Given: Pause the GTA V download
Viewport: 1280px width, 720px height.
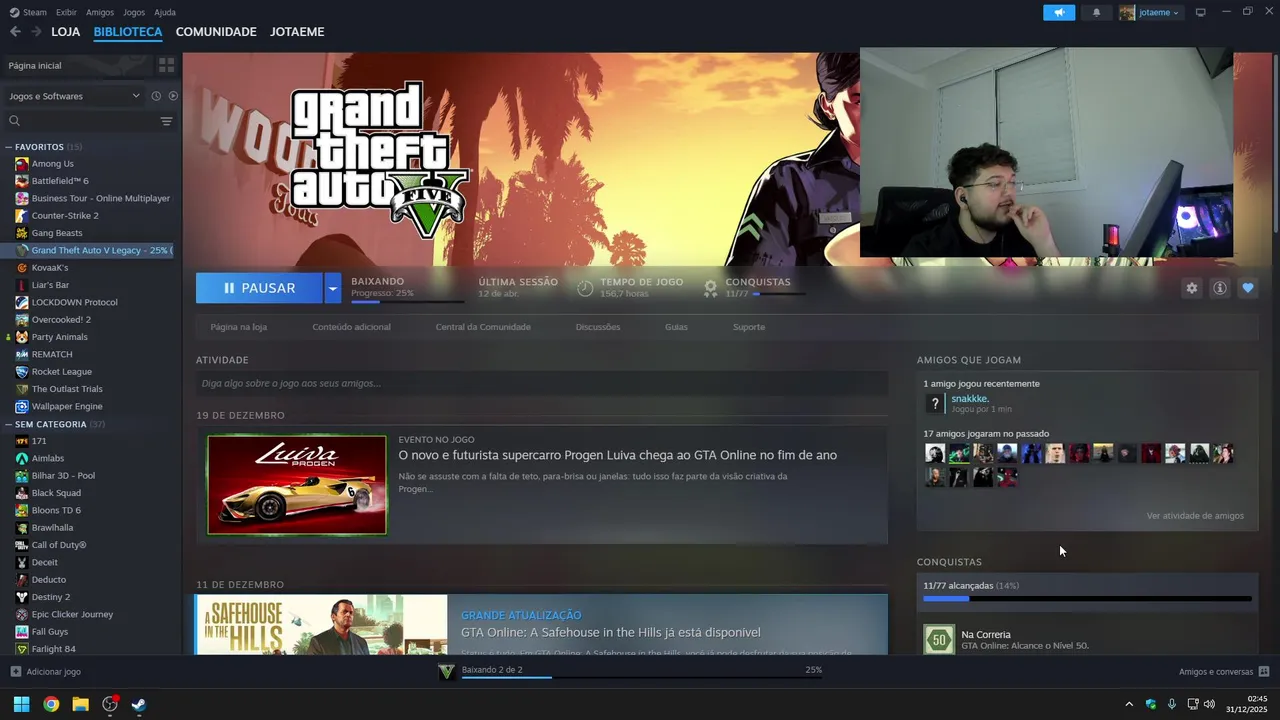Looking at the screenshot, I should click(259, 288).
